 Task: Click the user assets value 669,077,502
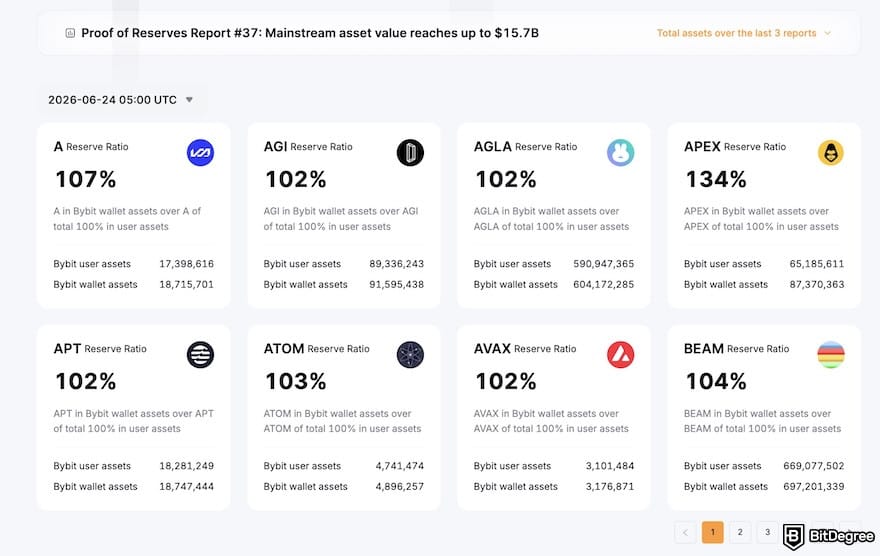813,466
